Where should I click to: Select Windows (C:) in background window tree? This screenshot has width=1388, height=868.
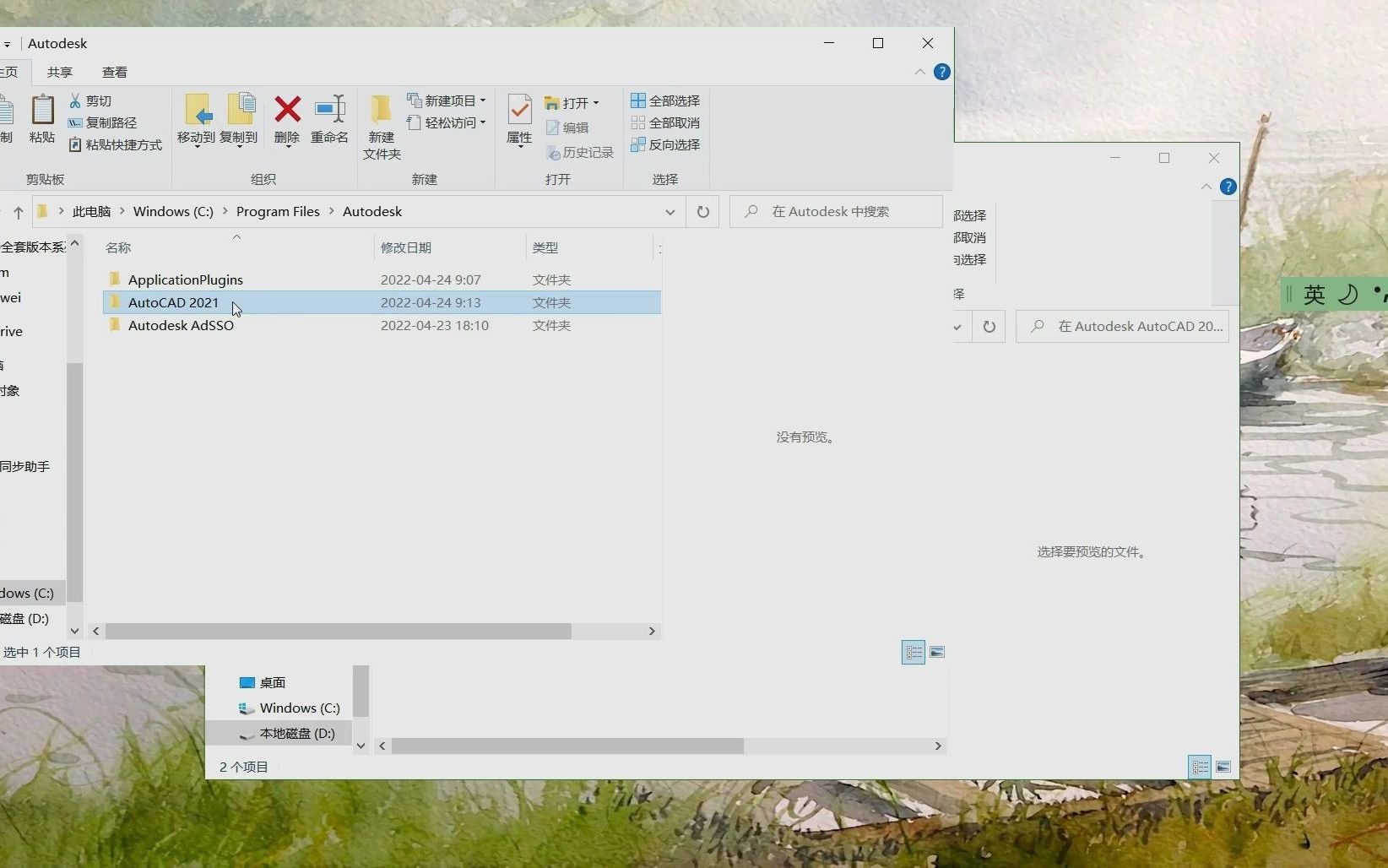pos(290,708)
